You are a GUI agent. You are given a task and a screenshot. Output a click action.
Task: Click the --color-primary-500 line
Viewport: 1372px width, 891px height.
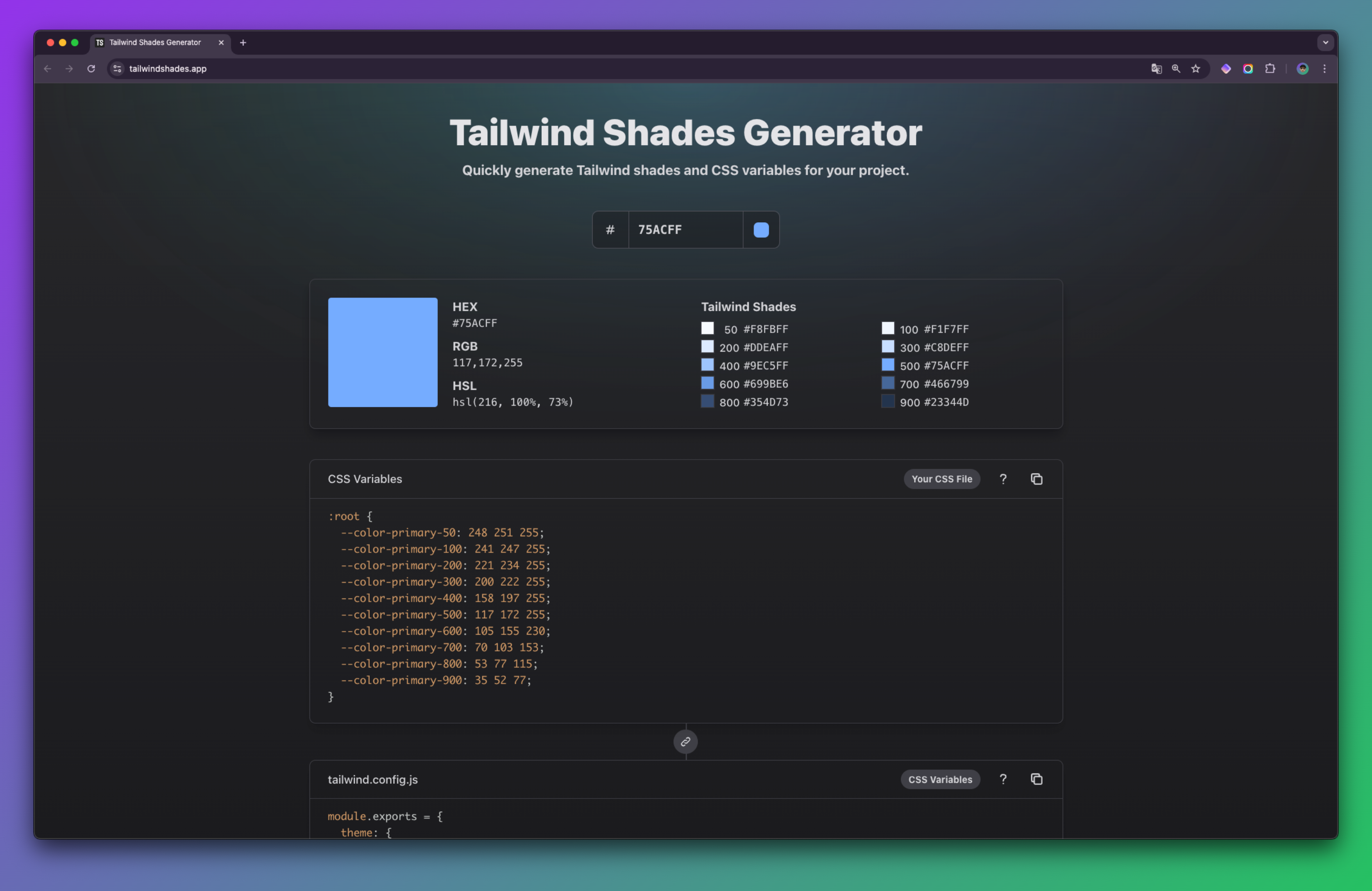point(446,615)
